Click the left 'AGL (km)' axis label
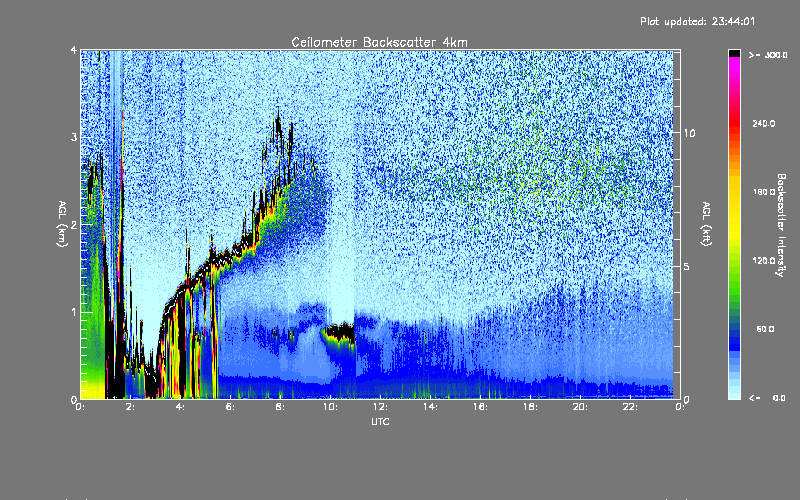 pos(63,224)
